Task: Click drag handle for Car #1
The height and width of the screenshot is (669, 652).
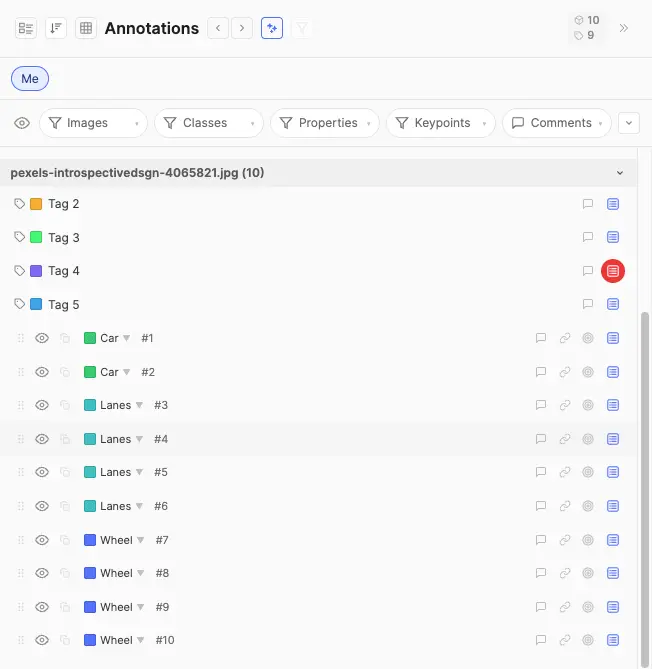Action: (20, 338)
